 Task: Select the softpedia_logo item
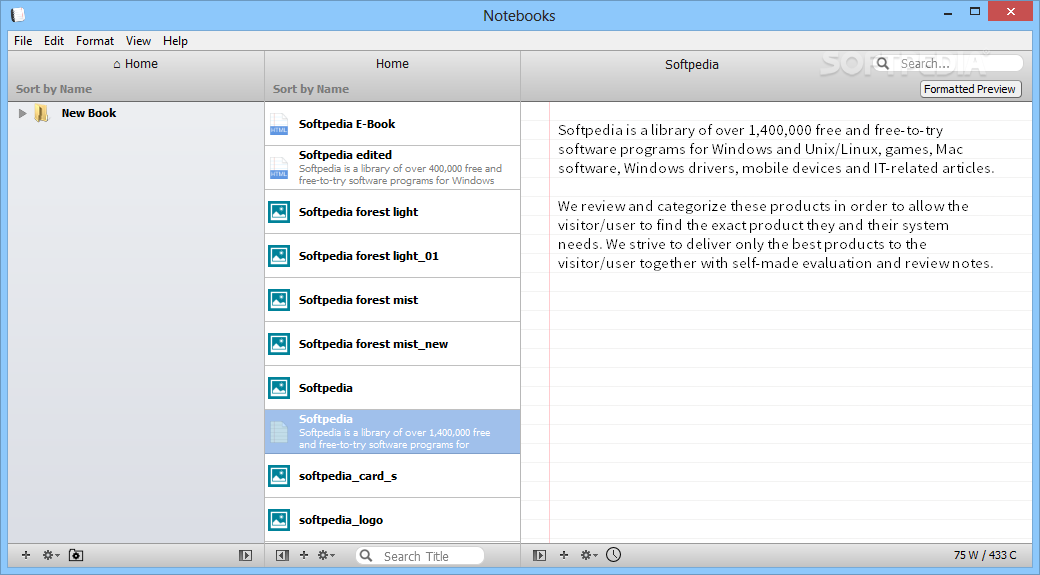393,520
